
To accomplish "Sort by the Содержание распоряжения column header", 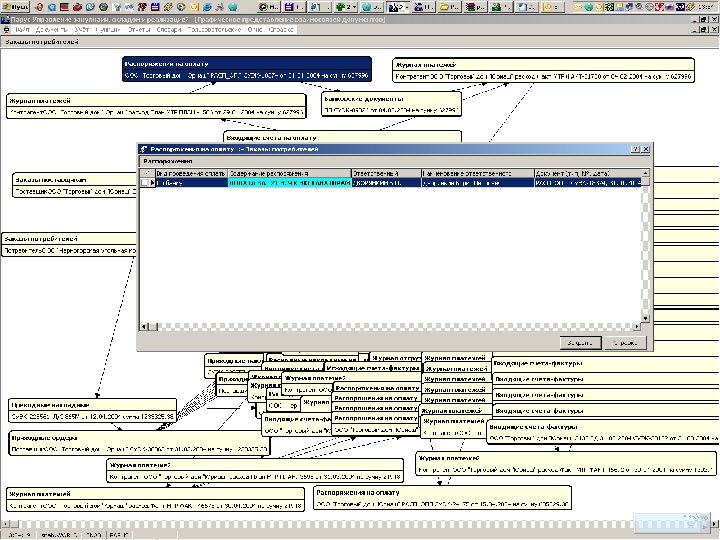I will 290,173.
